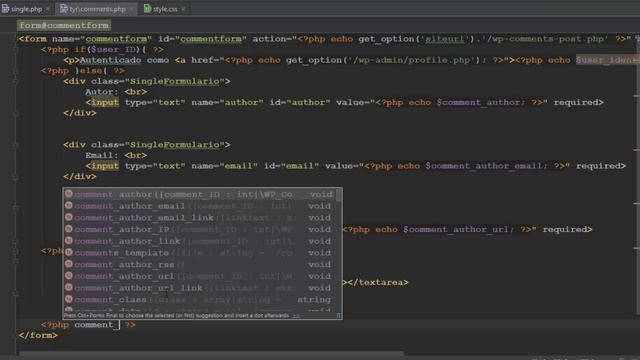This screenshot has height=360, width=640.
Task: Click error stripe marker beside author input line
Action: [x=636, y=96]
